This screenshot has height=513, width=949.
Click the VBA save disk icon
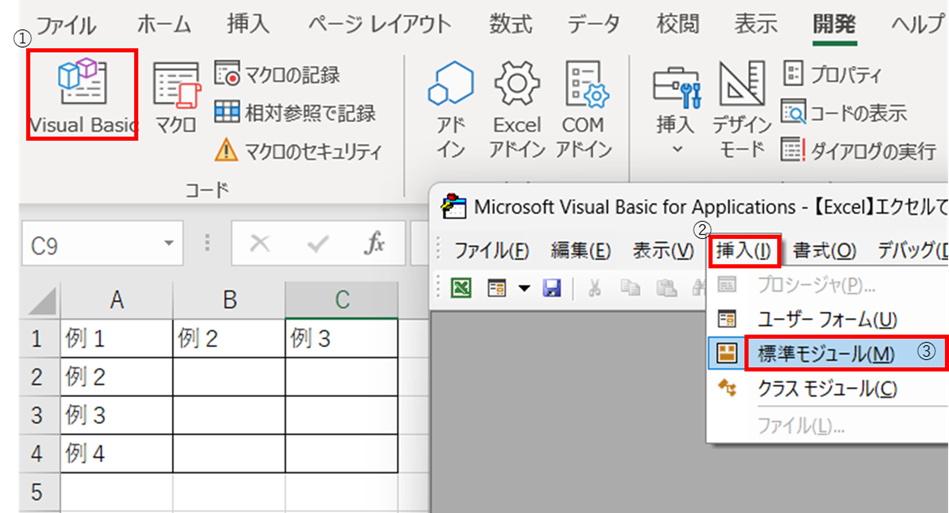(551, 289)
